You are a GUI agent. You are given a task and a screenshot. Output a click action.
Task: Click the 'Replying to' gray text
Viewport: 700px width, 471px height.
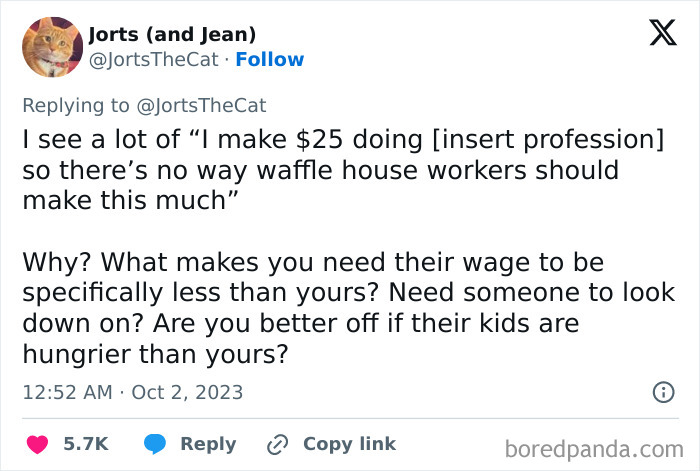(76, 106)
